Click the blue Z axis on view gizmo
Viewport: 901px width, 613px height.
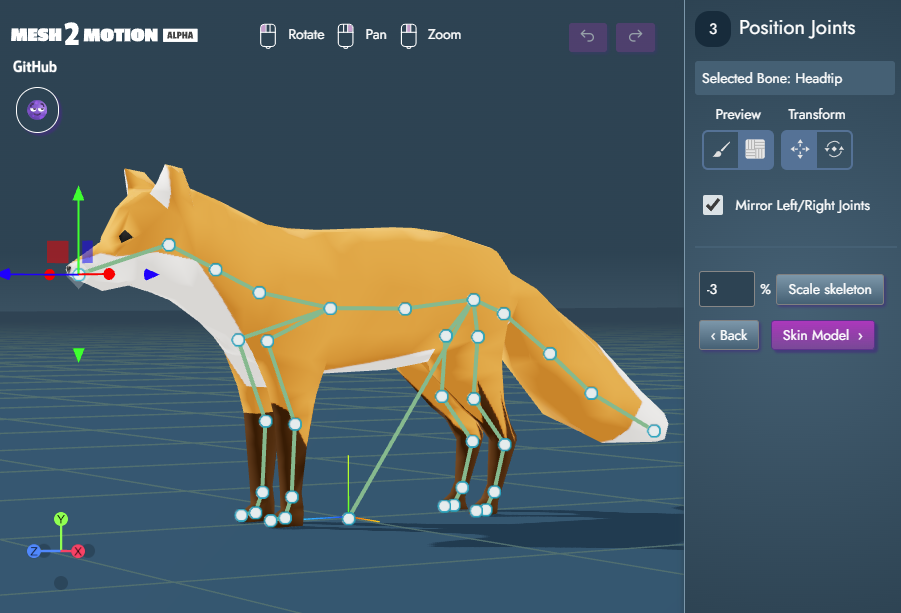[x=34, y=552]
